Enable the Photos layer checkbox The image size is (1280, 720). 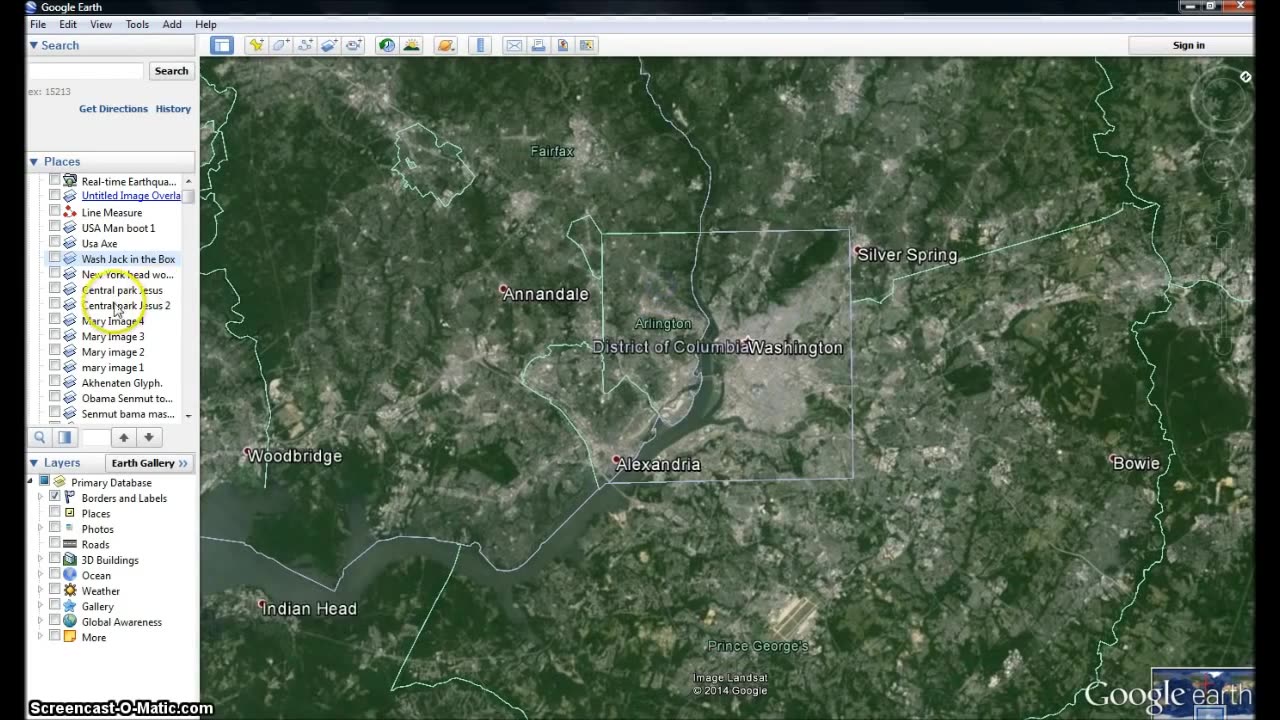[55, 529]
